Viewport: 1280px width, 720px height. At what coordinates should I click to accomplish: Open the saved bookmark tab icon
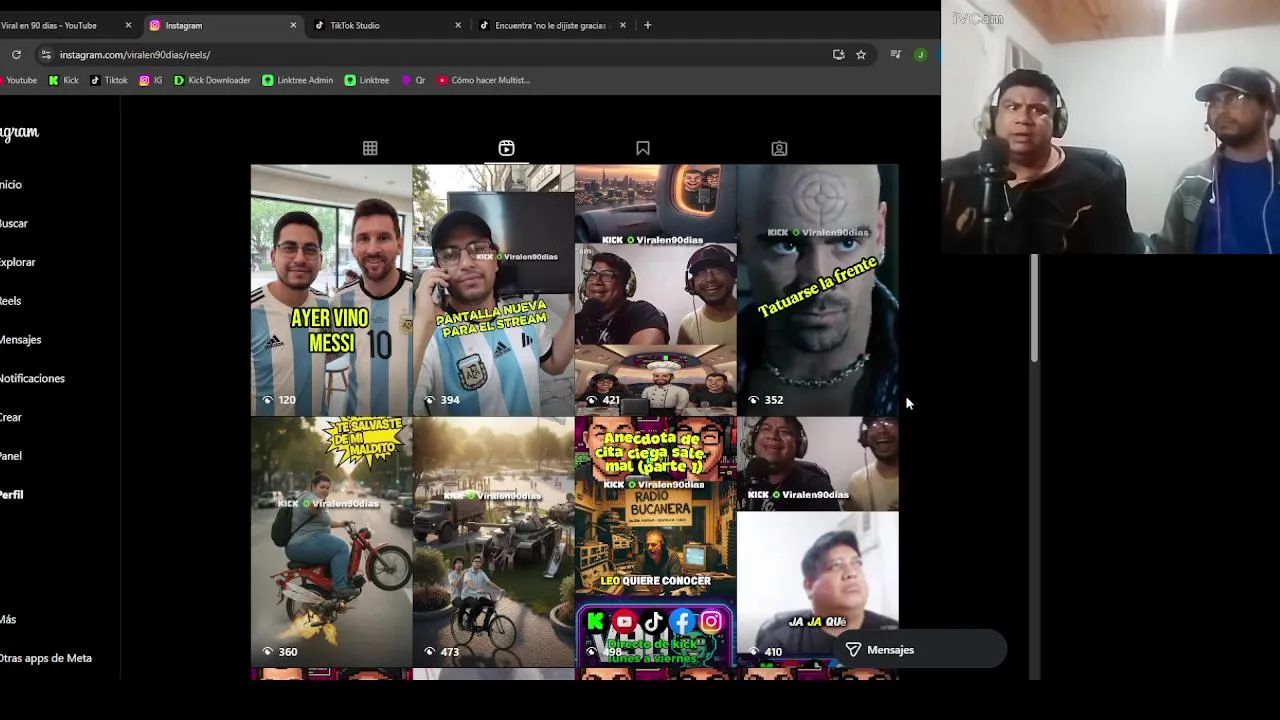643,148
